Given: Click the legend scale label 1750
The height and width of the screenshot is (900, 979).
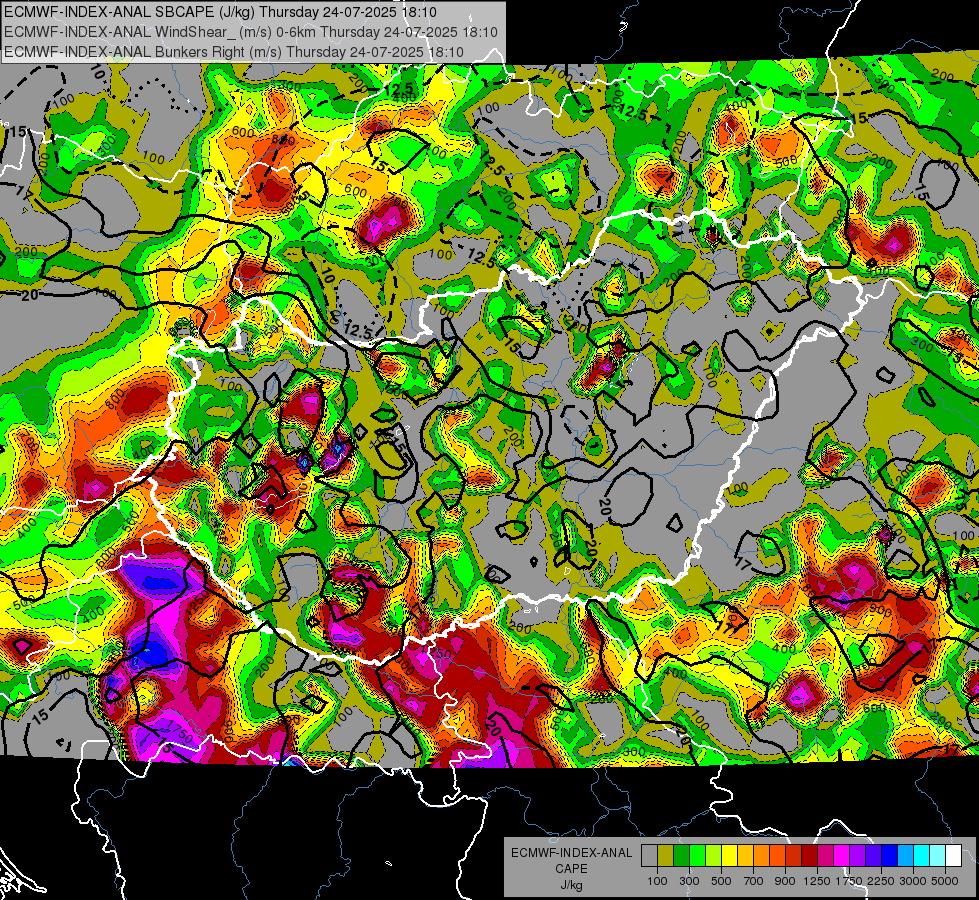Looking at the screenshot, I should (849, 881).
